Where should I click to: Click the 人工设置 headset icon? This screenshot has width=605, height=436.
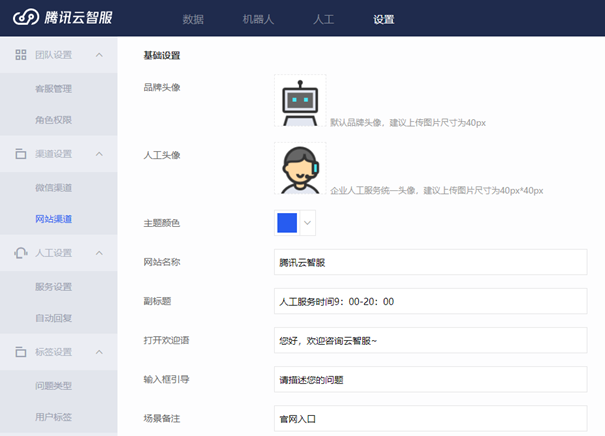[x=21, y=253]
